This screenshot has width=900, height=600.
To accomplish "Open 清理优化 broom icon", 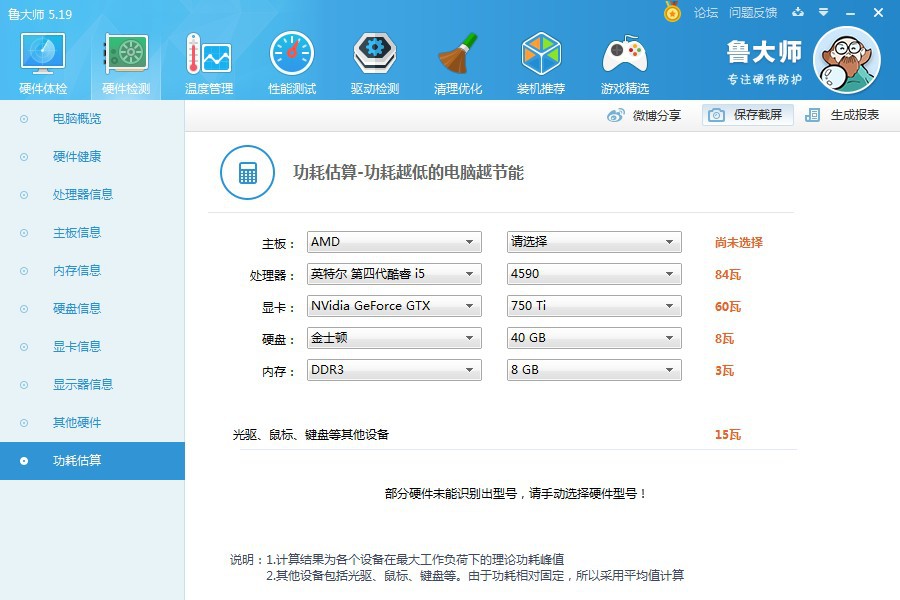I will coord(457,53).
